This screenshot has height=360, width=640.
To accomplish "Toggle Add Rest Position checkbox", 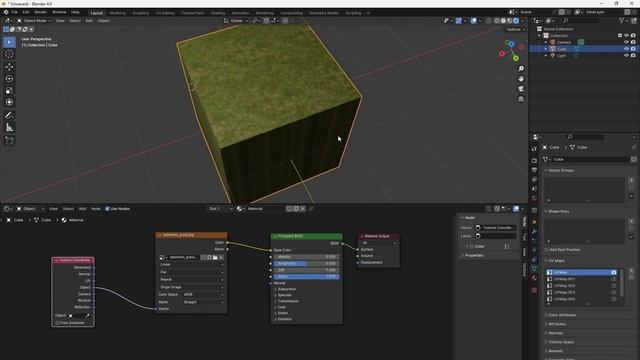I will (x=546, y=249).
